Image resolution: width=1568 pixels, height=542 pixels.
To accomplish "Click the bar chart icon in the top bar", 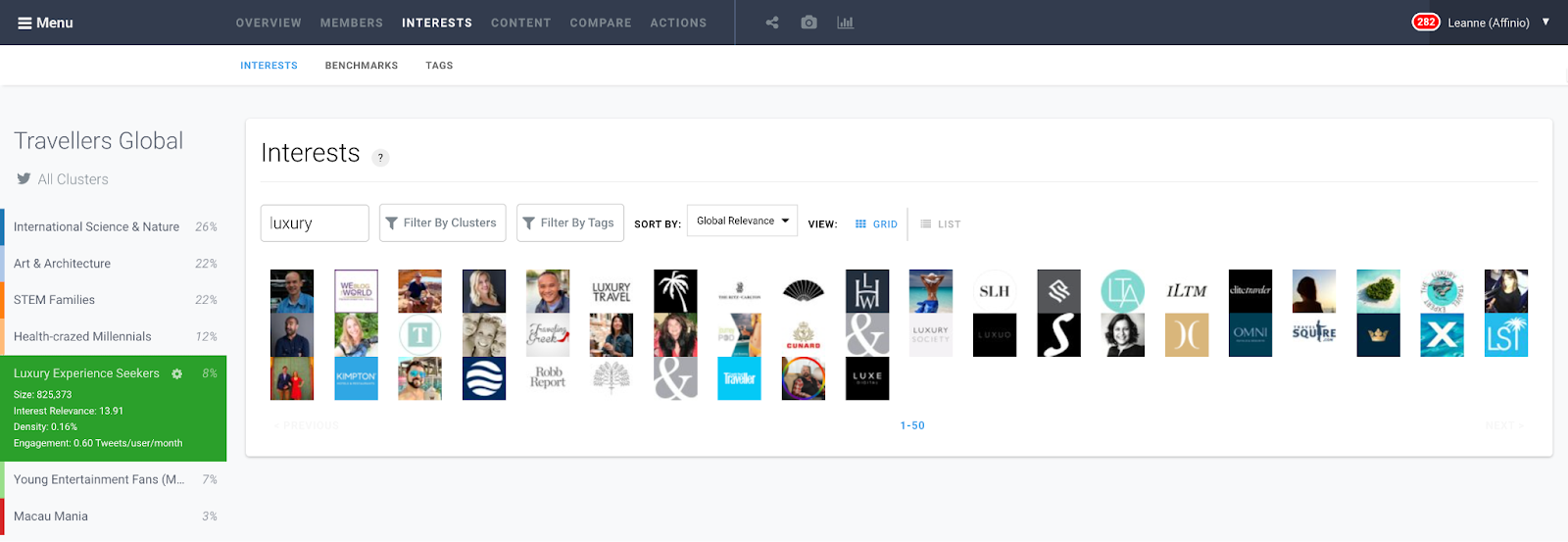I will coord(845,23).
